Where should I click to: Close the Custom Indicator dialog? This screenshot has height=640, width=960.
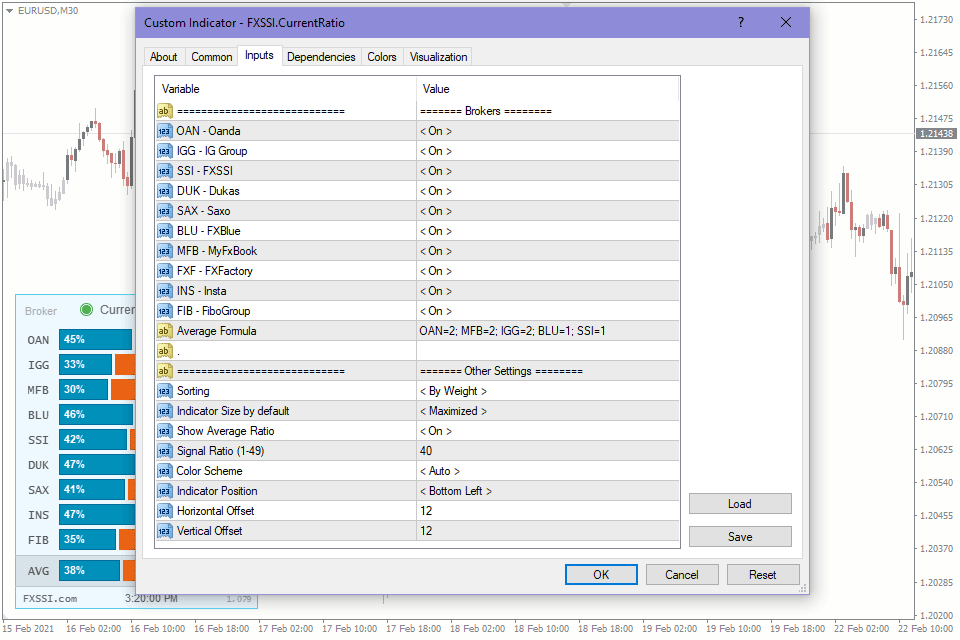tap(786, 23)
